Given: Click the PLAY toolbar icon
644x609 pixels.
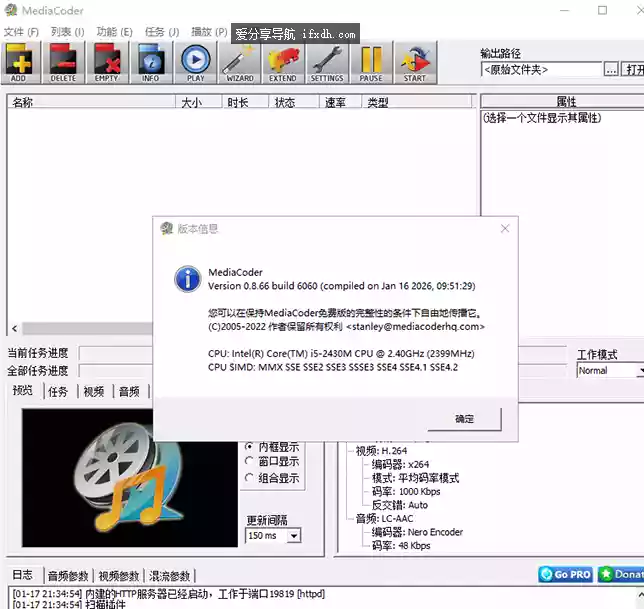Looking at the screenshot, I should [x=196, y=62].
